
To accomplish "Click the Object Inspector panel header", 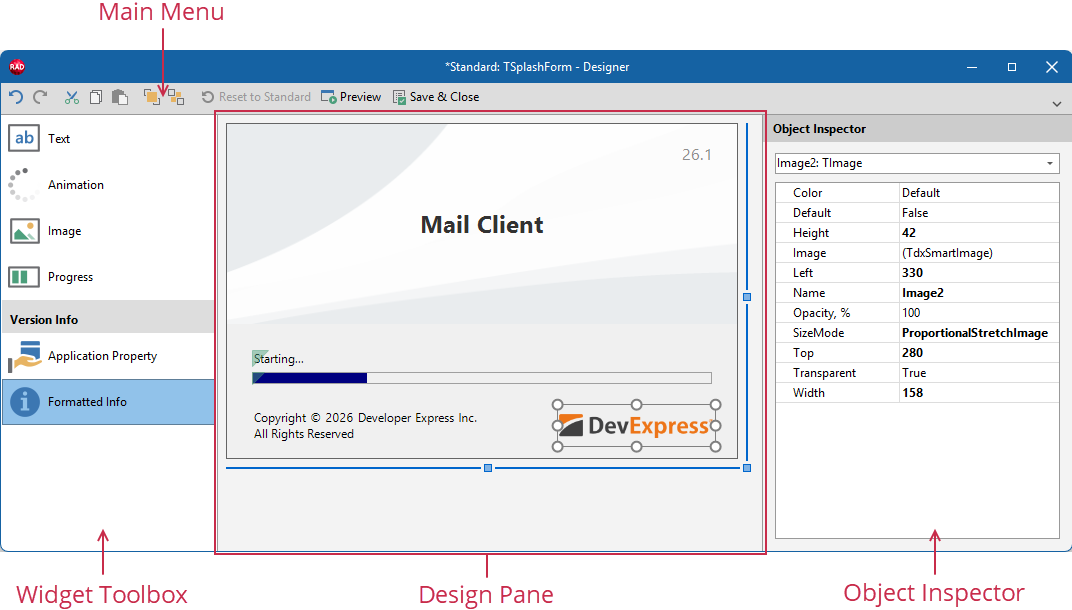I will tap(919, 129).
